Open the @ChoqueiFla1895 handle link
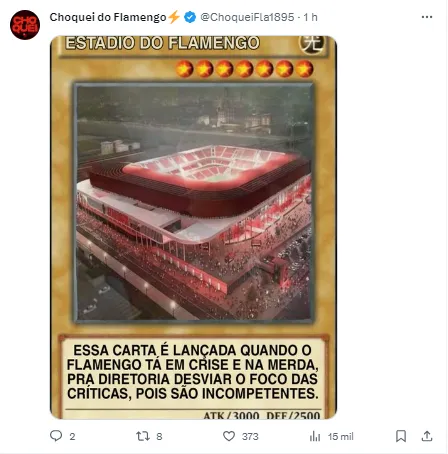 pyautogui.click(x=247, y=17)
